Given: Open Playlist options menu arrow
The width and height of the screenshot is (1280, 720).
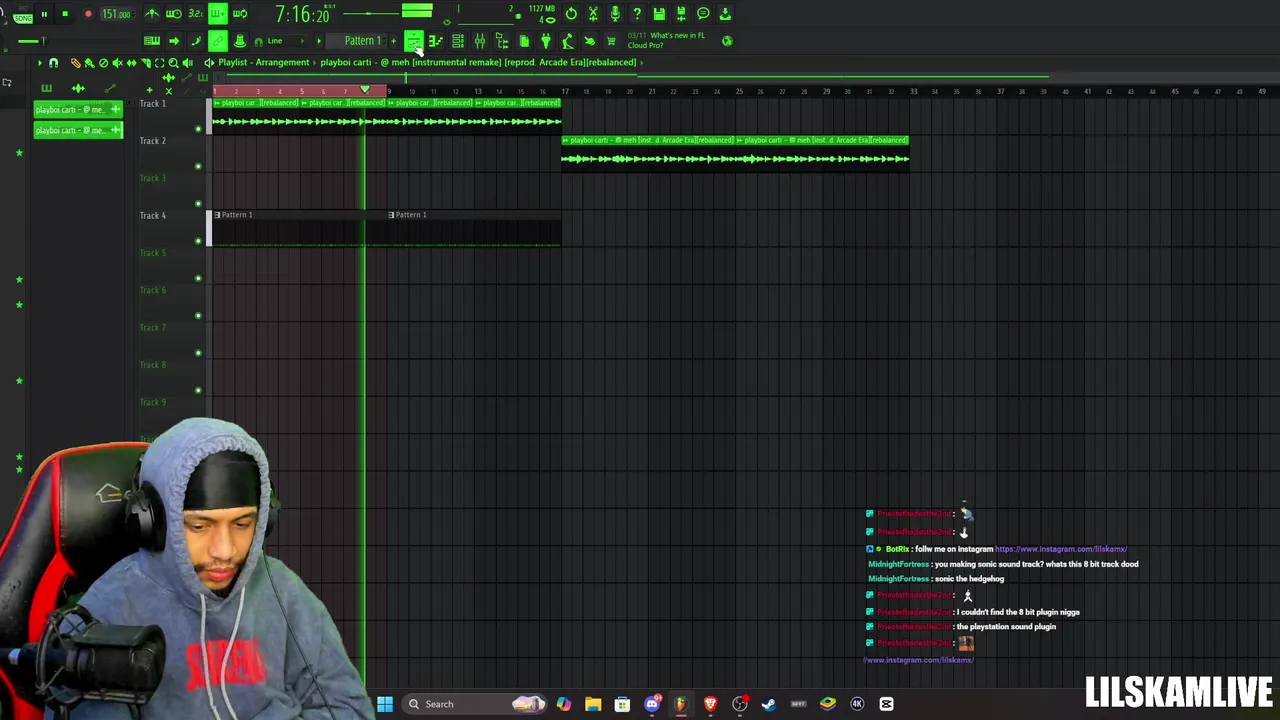Looking at the screenshot, I should pos(40,63).
